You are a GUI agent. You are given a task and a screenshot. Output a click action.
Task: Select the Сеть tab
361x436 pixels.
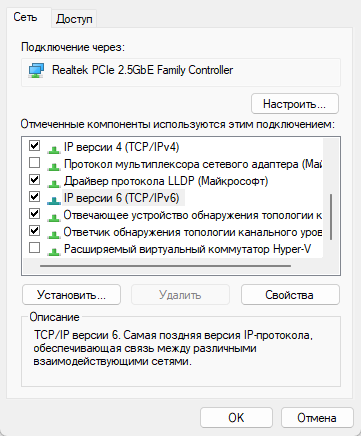(26, 17)
